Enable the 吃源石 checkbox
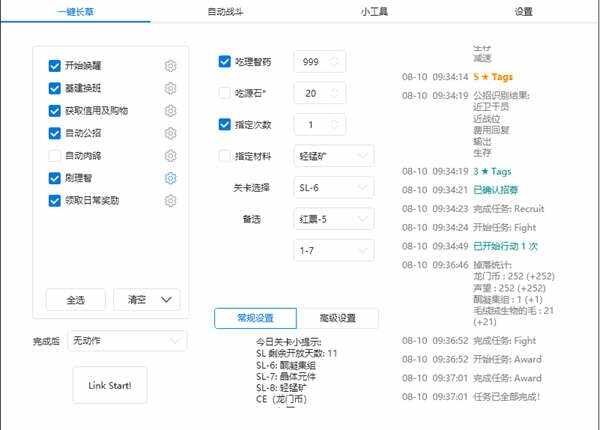 click(x=225, y=93)
